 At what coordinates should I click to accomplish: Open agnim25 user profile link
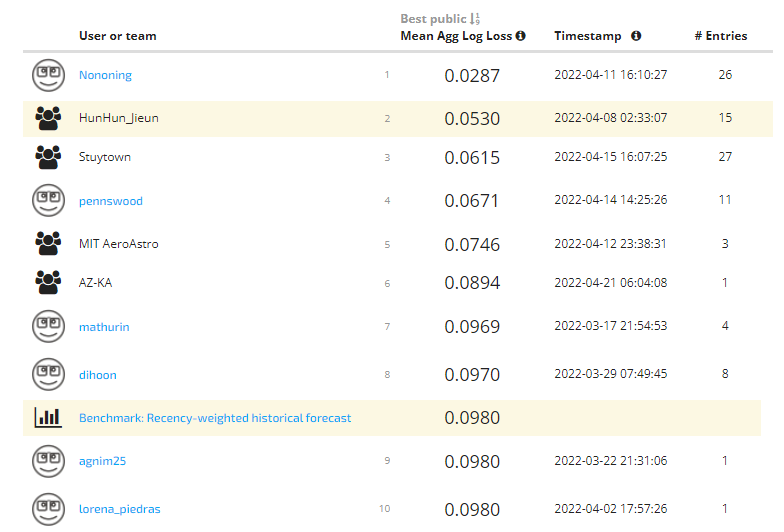[x=102, y=461]
